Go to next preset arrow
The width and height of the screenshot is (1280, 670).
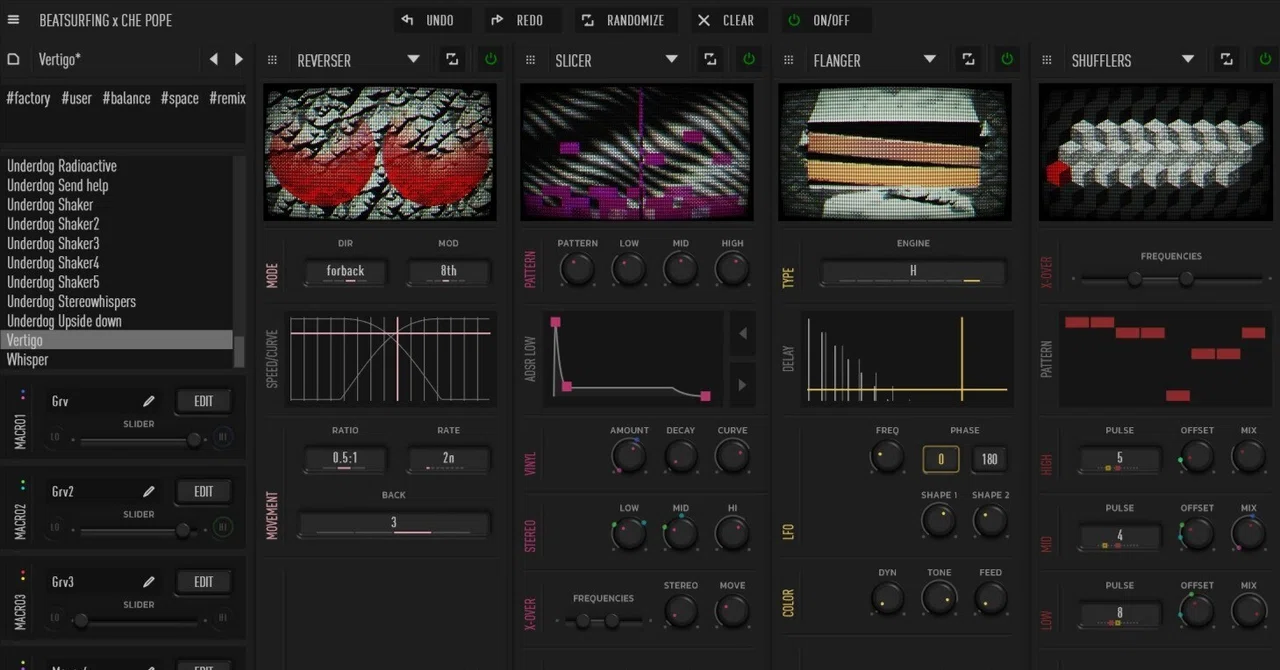[x=238, y=60]
